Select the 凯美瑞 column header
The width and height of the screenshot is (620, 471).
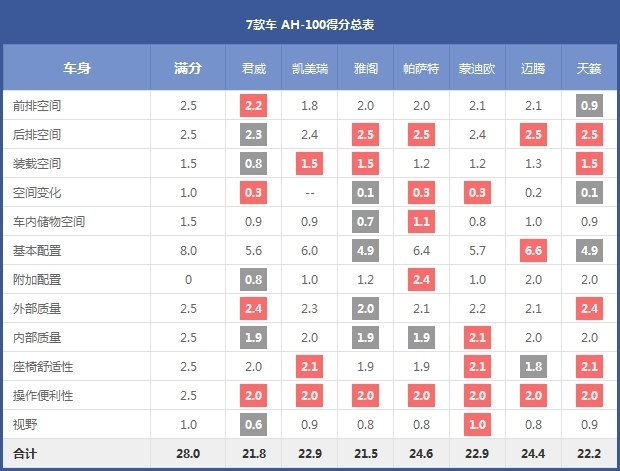tap(310, 68)
